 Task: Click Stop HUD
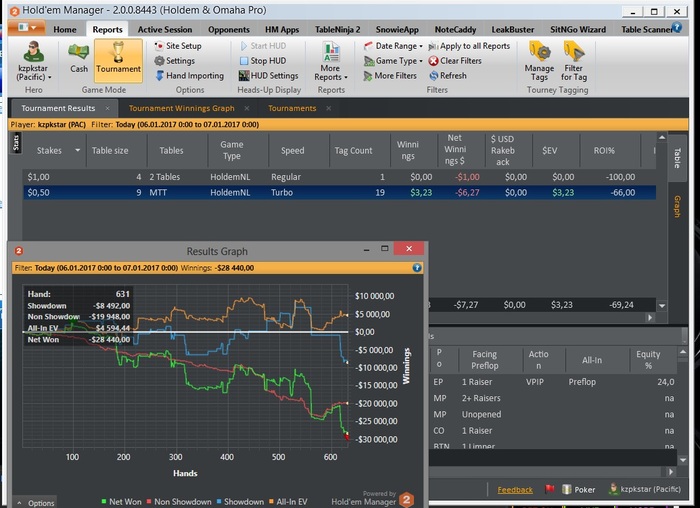[x=266, y=61]
